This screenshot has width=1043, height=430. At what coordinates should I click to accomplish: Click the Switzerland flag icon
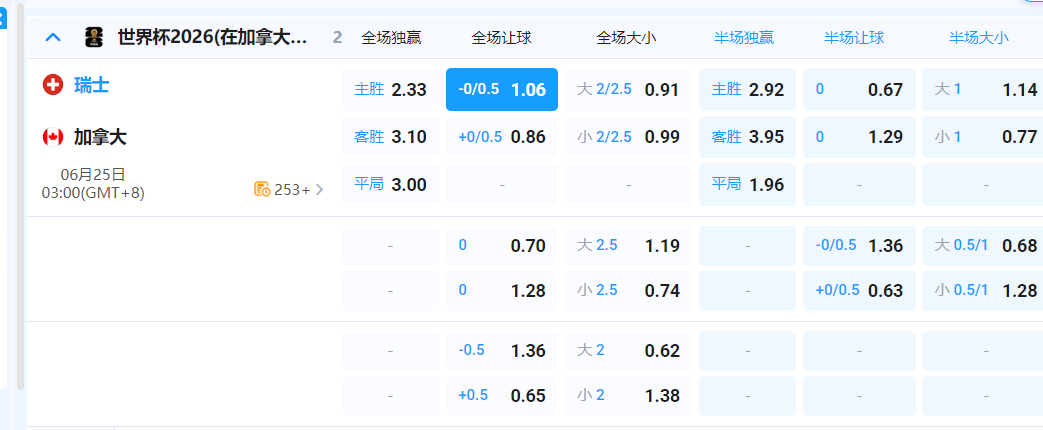[53, 85]
